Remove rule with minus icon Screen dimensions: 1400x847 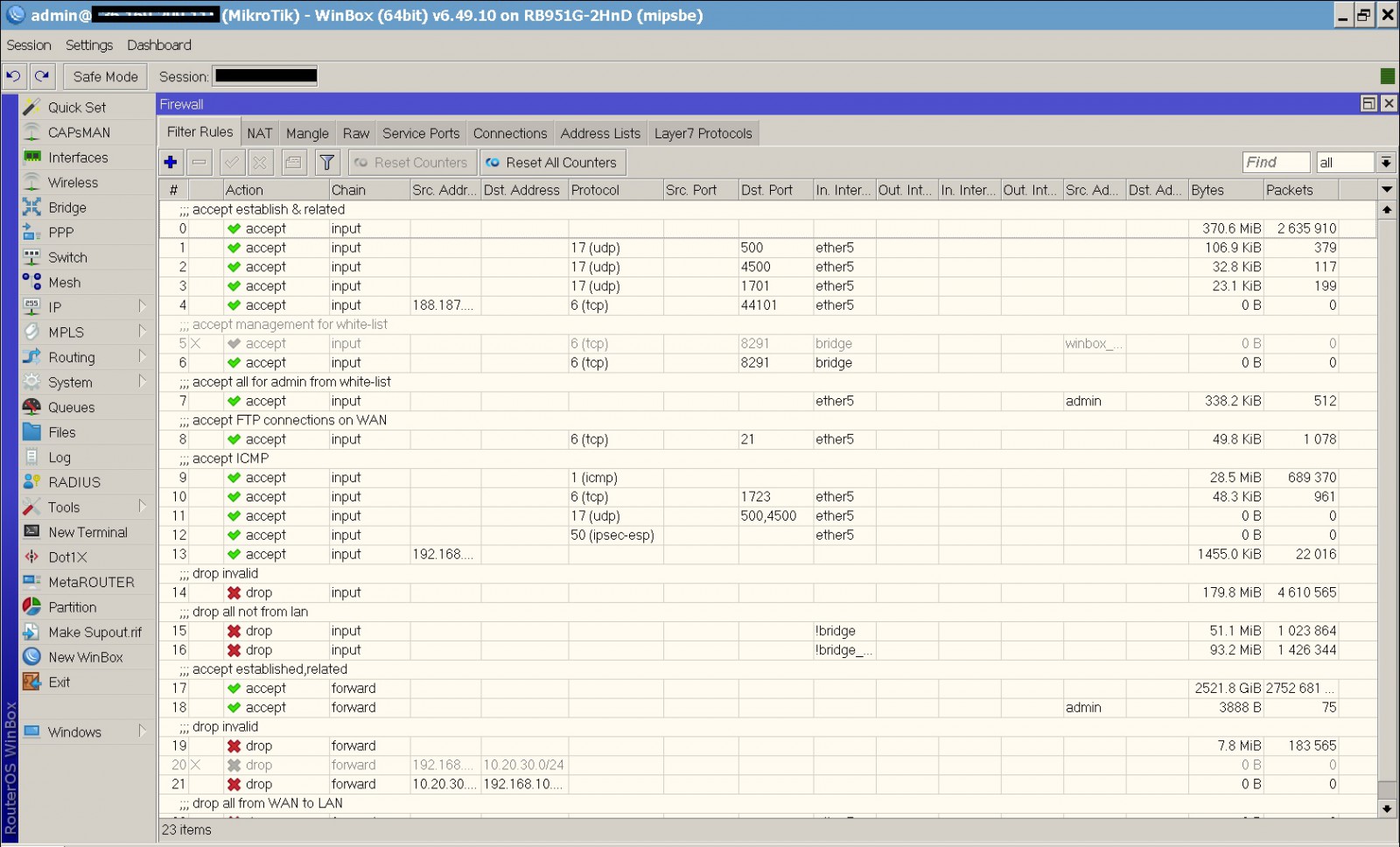click(x=199, y=162)
